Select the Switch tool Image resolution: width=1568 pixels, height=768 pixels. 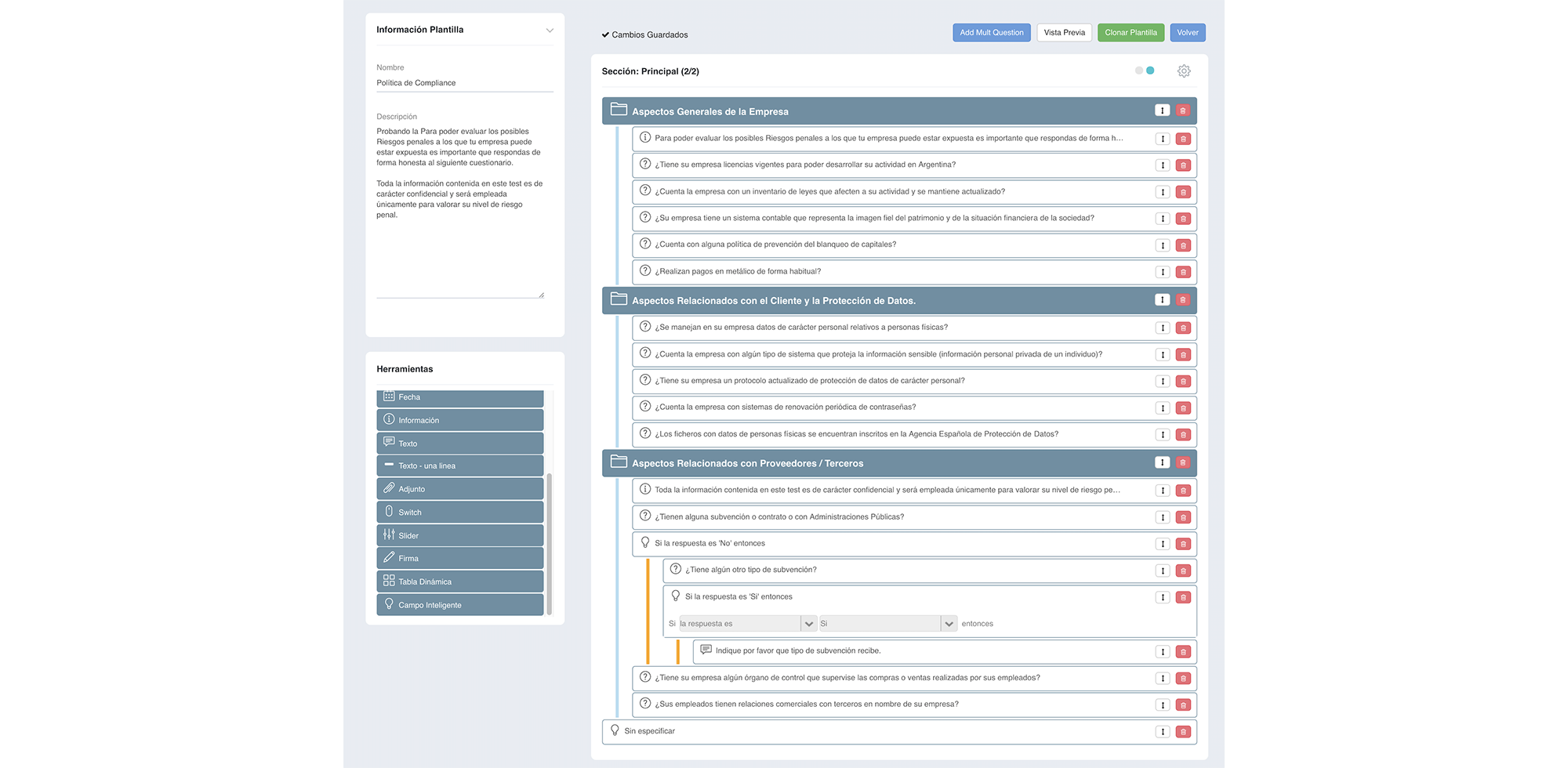pyautogui.click(x=460, y=513)
